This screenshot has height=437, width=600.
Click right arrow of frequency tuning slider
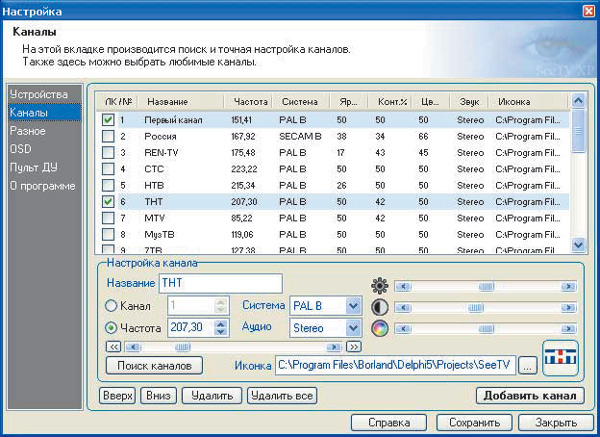[x=334, y=347]
